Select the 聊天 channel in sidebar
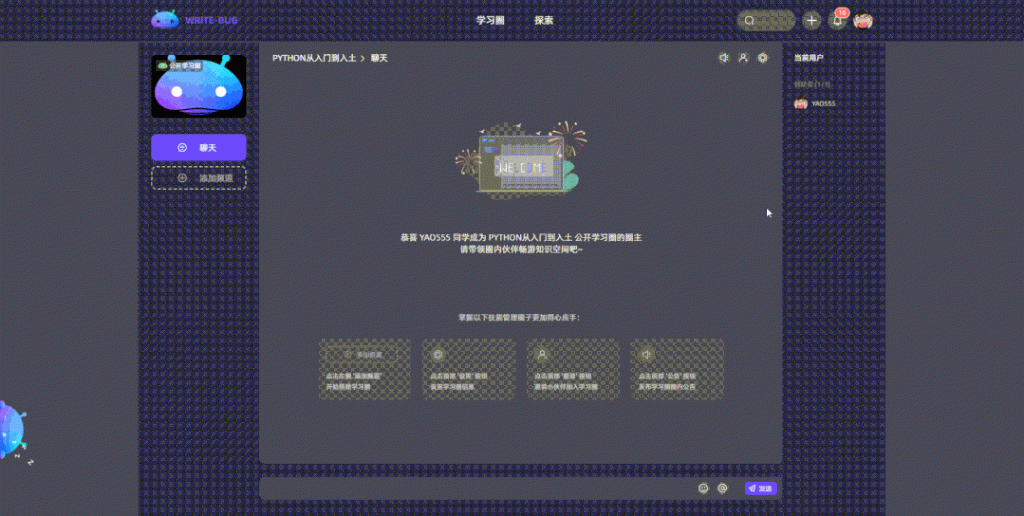 pos(199,148)
